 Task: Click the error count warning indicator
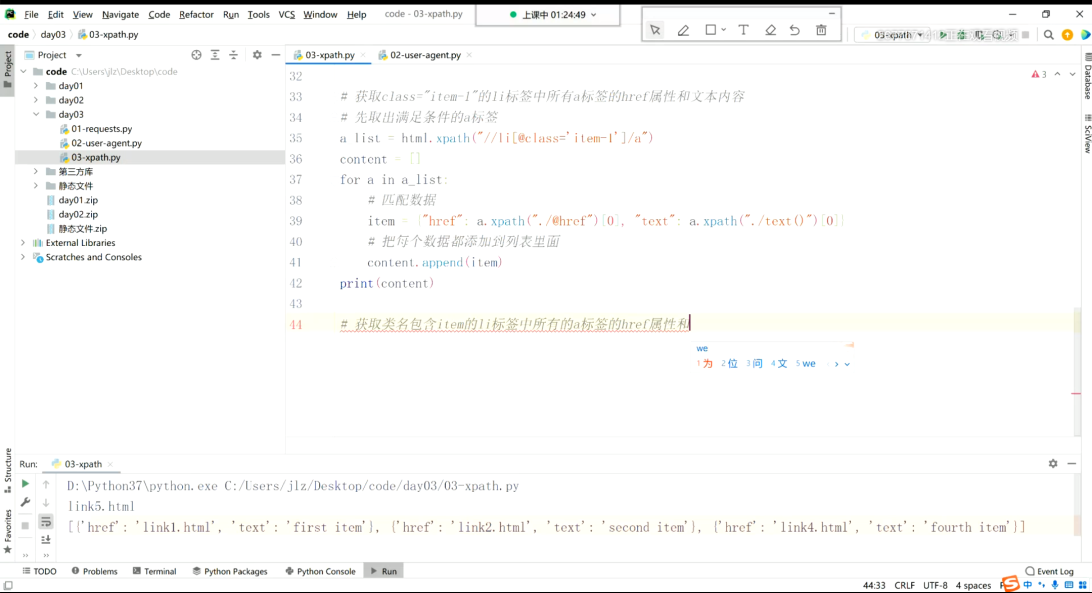tap(1039, 74)
